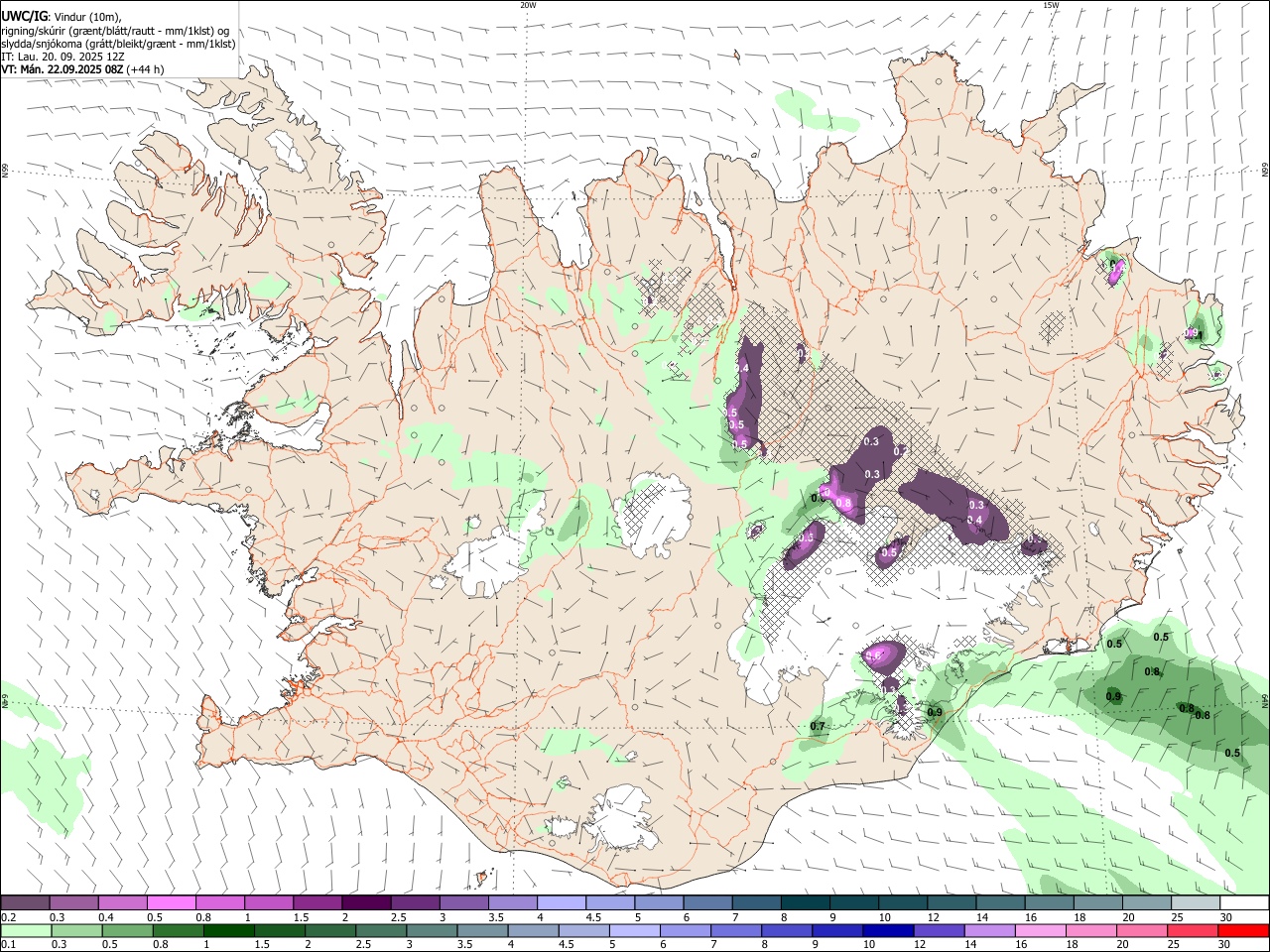Pick the darkest green 1 swatch in the lower scale
This screenshot has height=952, width=1270.
click(x=228, y=930)
